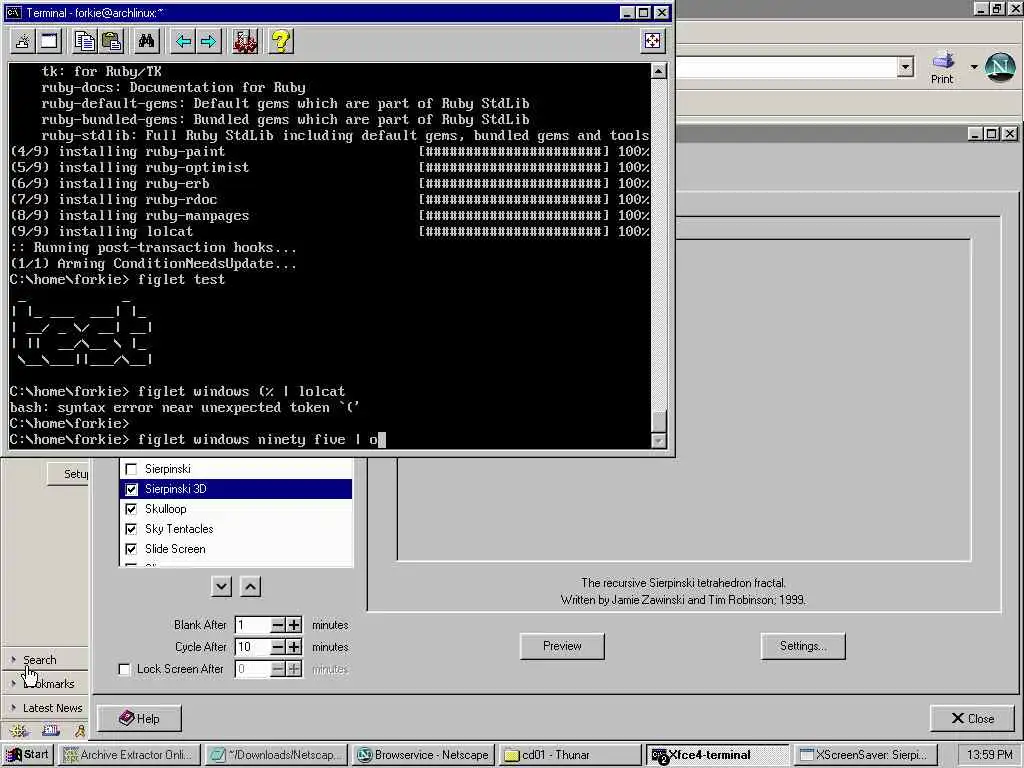Click the terminal scrollbar thumb

659,421
